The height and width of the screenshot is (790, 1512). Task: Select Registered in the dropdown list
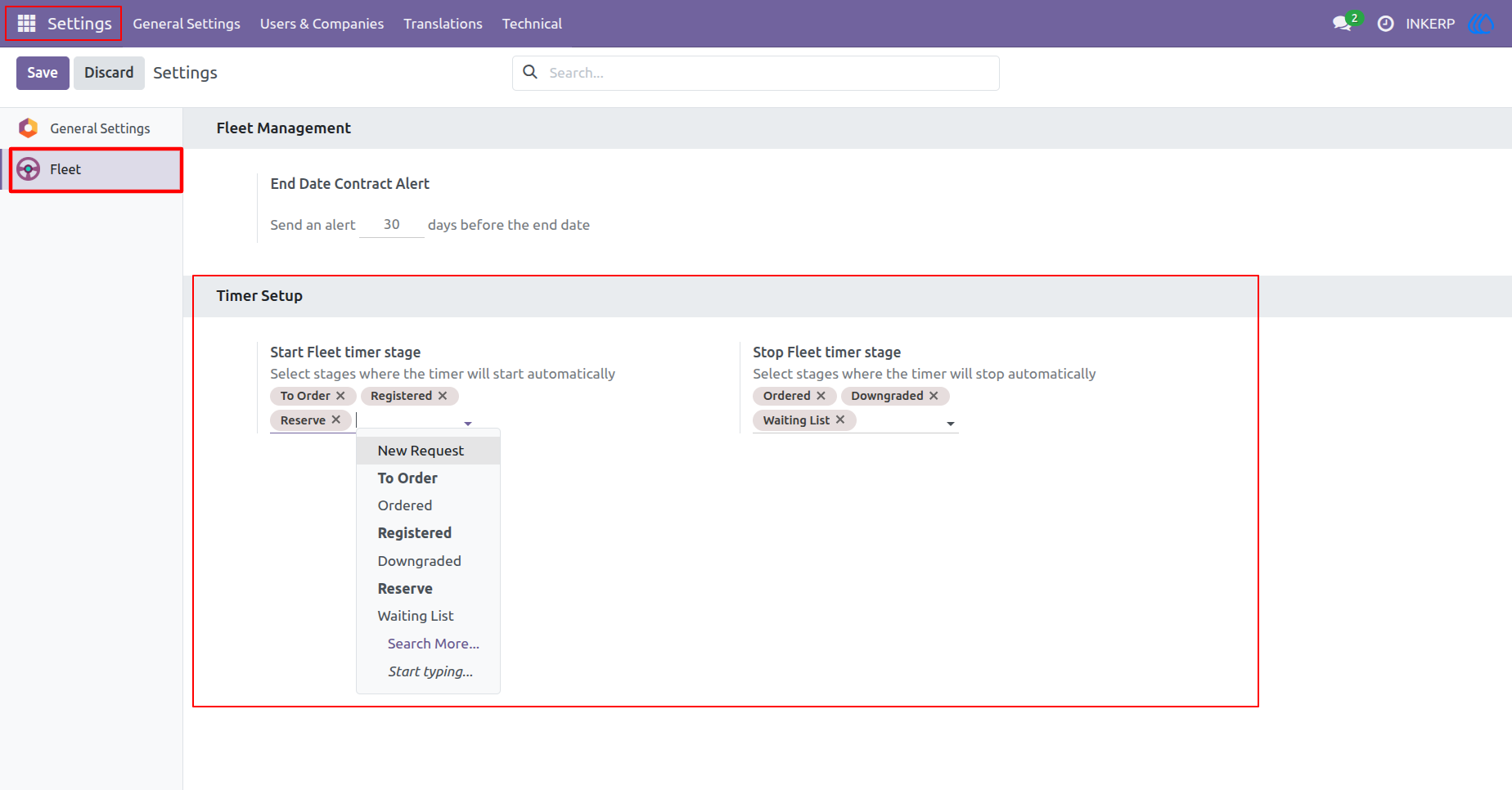pos(428,533)
